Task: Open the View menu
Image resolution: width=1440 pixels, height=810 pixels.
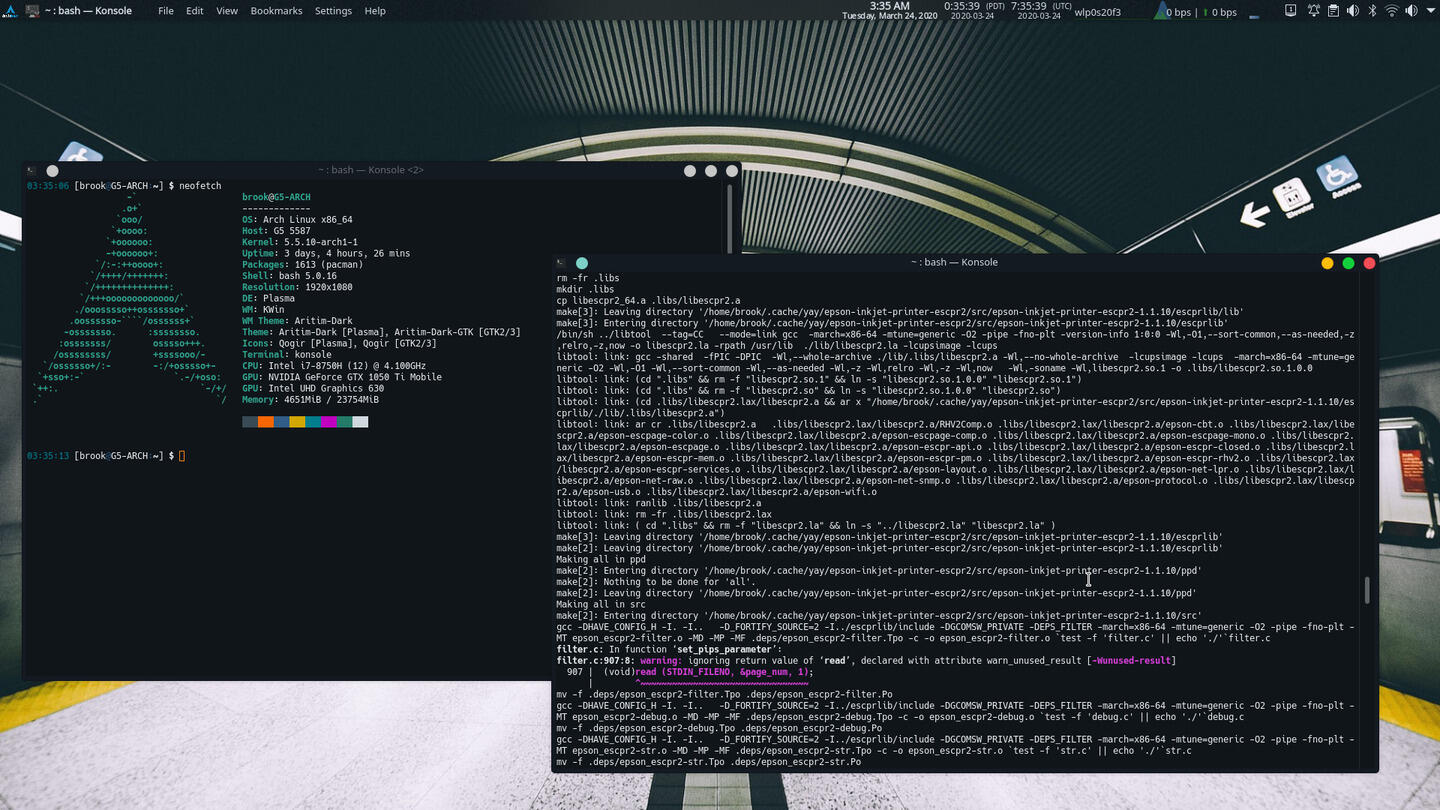Action: 227,11
